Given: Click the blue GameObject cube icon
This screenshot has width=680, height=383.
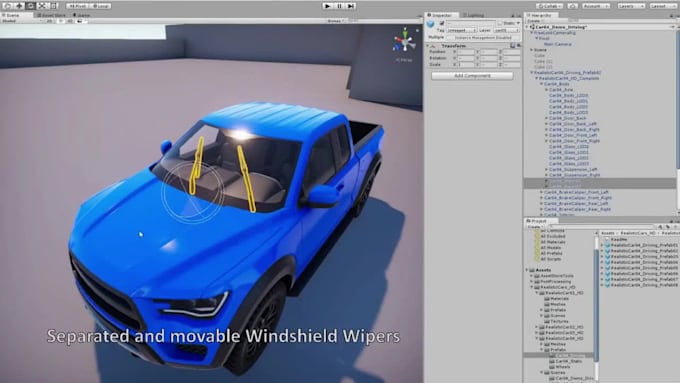Looking at the screenshot, I should coord(431,24).
